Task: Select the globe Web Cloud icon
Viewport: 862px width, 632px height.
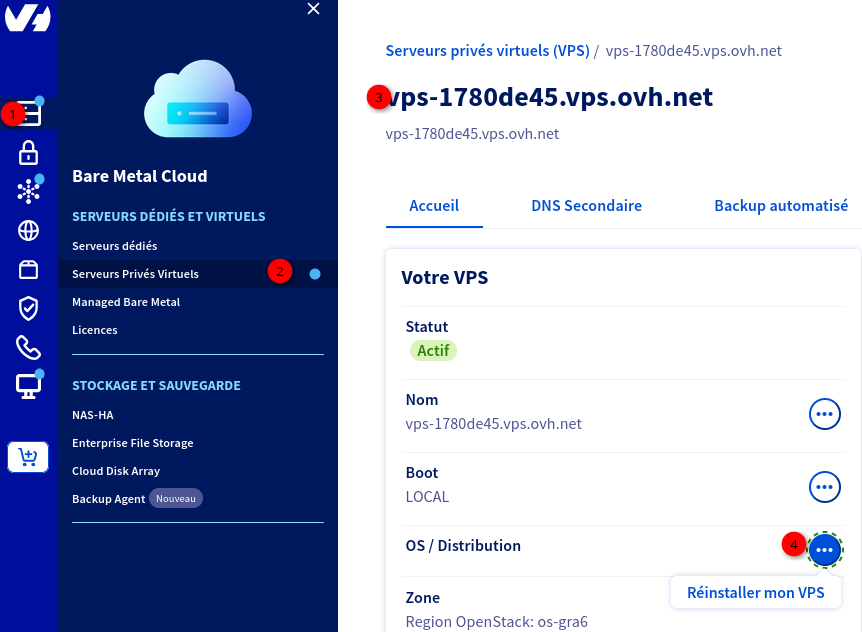Action: 29,231
